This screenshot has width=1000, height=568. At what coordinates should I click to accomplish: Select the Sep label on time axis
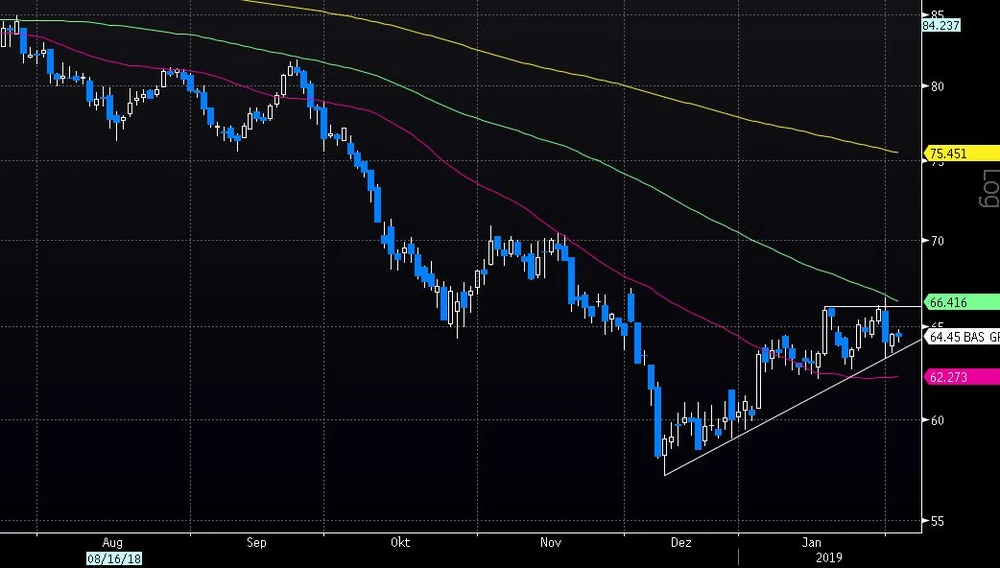pyautogui.click(x=256, y=542)
